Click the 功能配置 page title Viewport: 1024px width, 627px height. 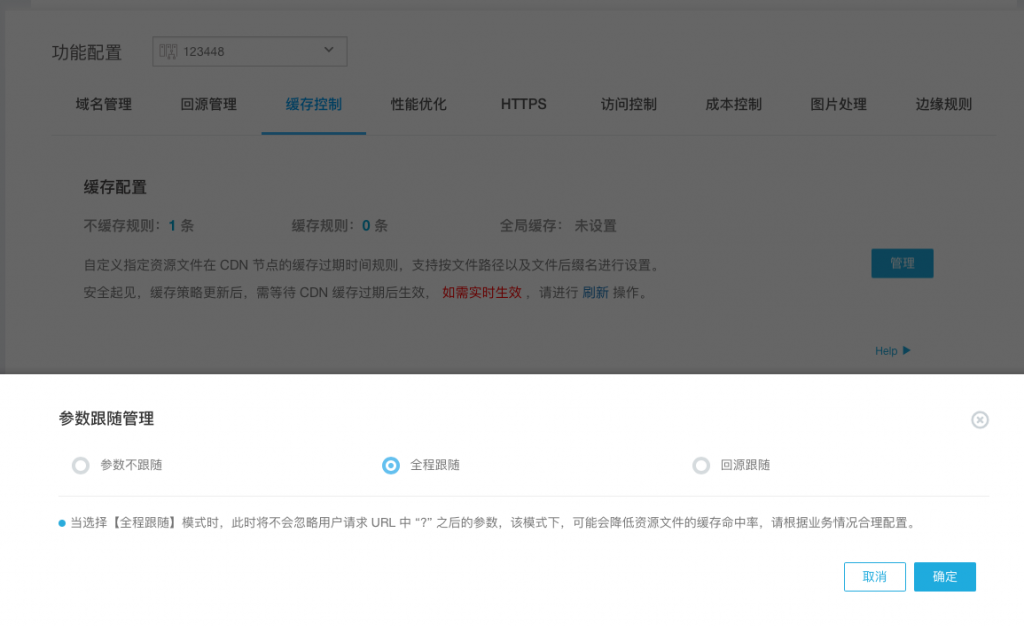87,52
